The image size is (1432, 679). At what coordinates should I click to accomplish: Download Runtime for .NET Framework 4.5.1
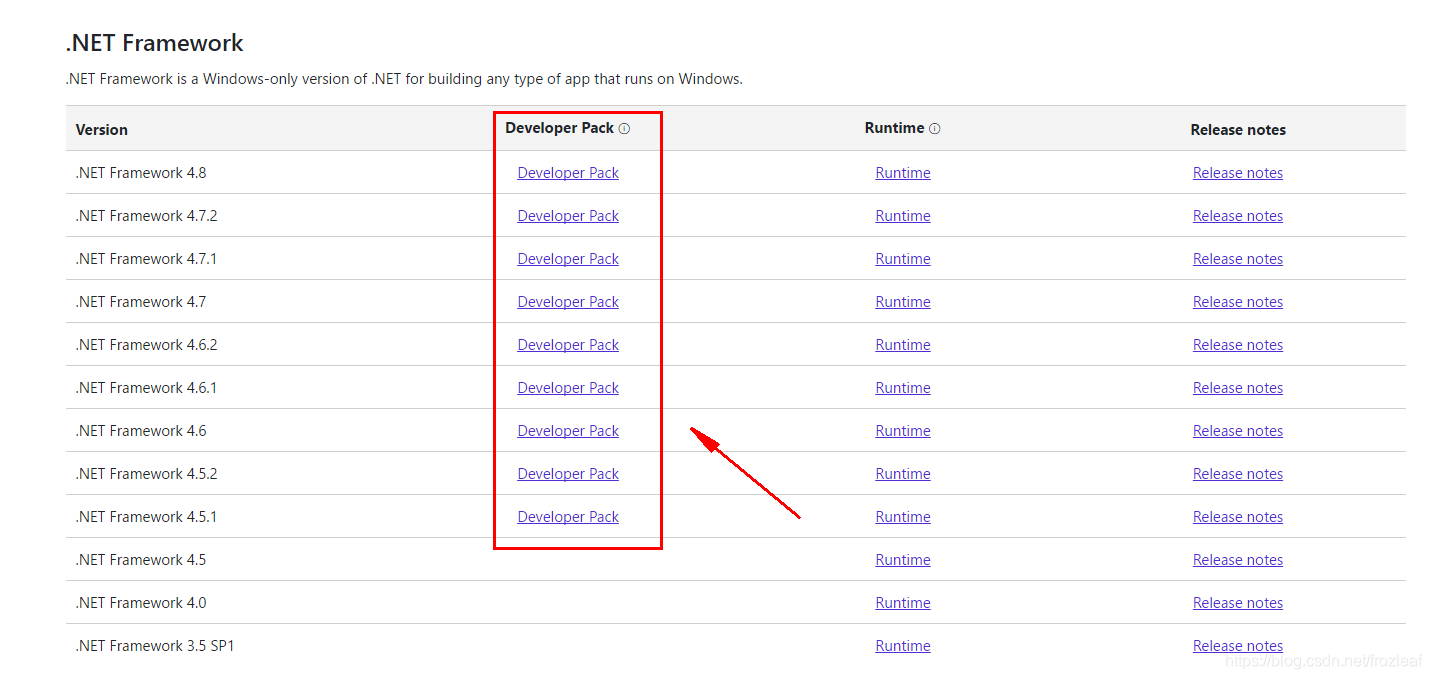pos(903,517)
